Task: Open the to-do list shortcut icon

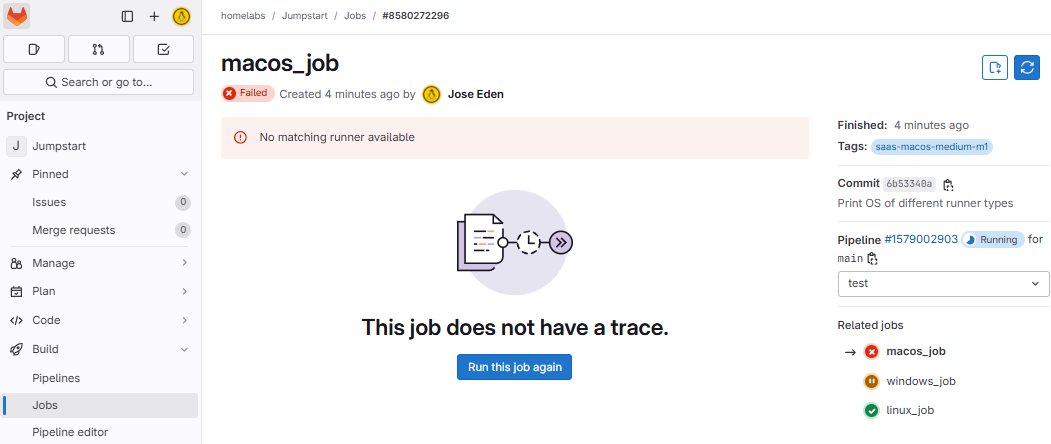Action: [163, 49]
